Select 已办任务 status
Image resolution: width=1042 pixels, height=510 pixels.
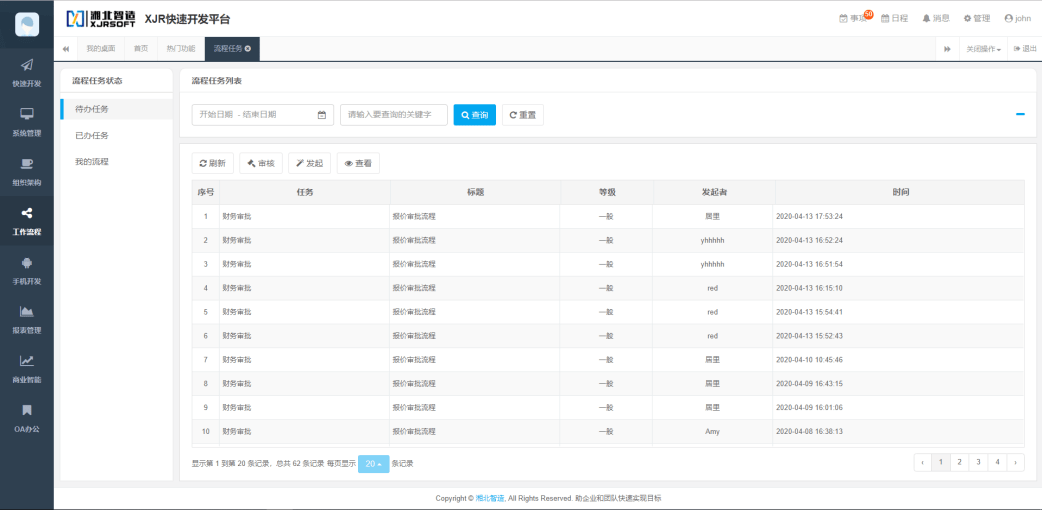[116, 136]
